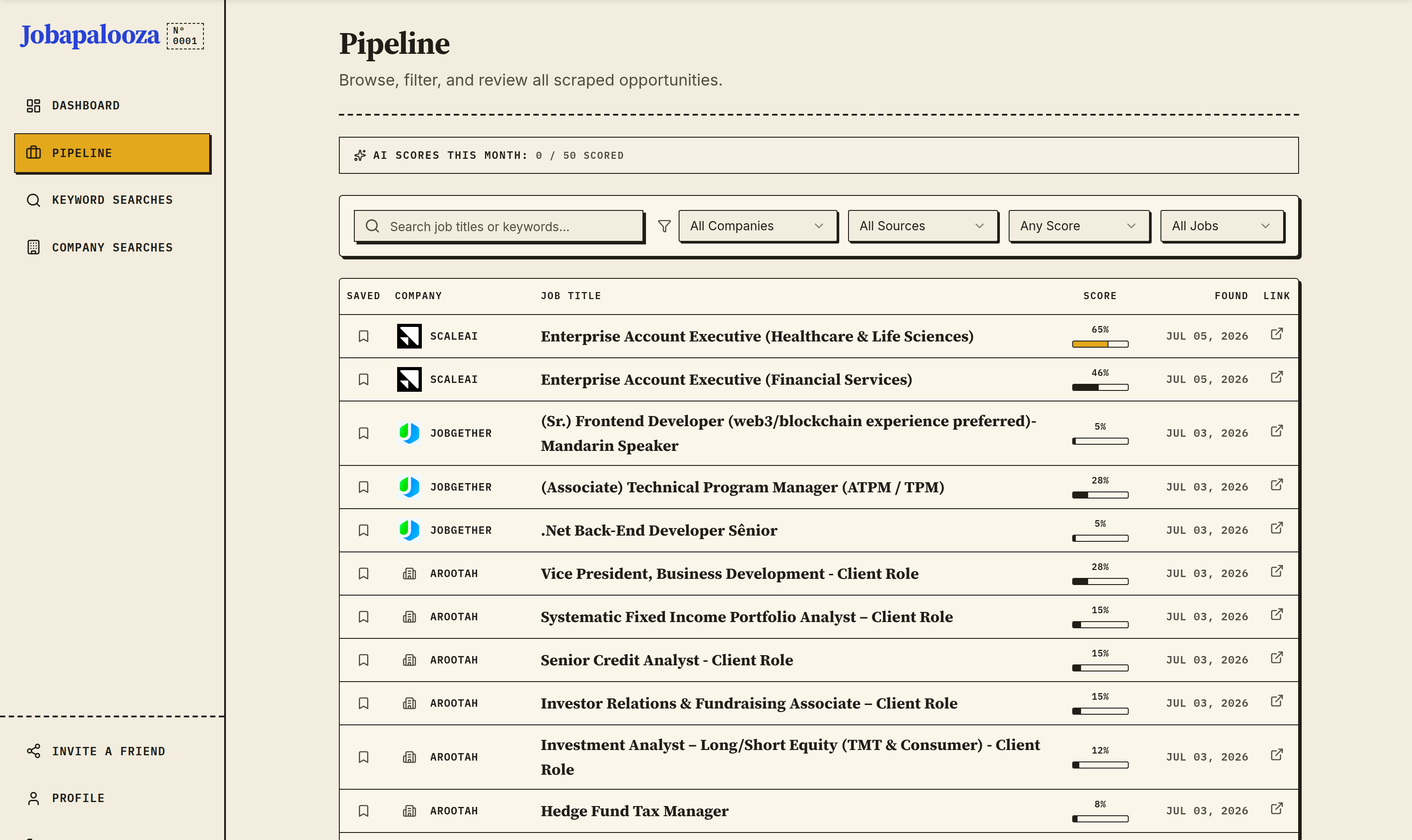Select Pipeline in sidebar

pyautogui.click(x=112, y=153)
